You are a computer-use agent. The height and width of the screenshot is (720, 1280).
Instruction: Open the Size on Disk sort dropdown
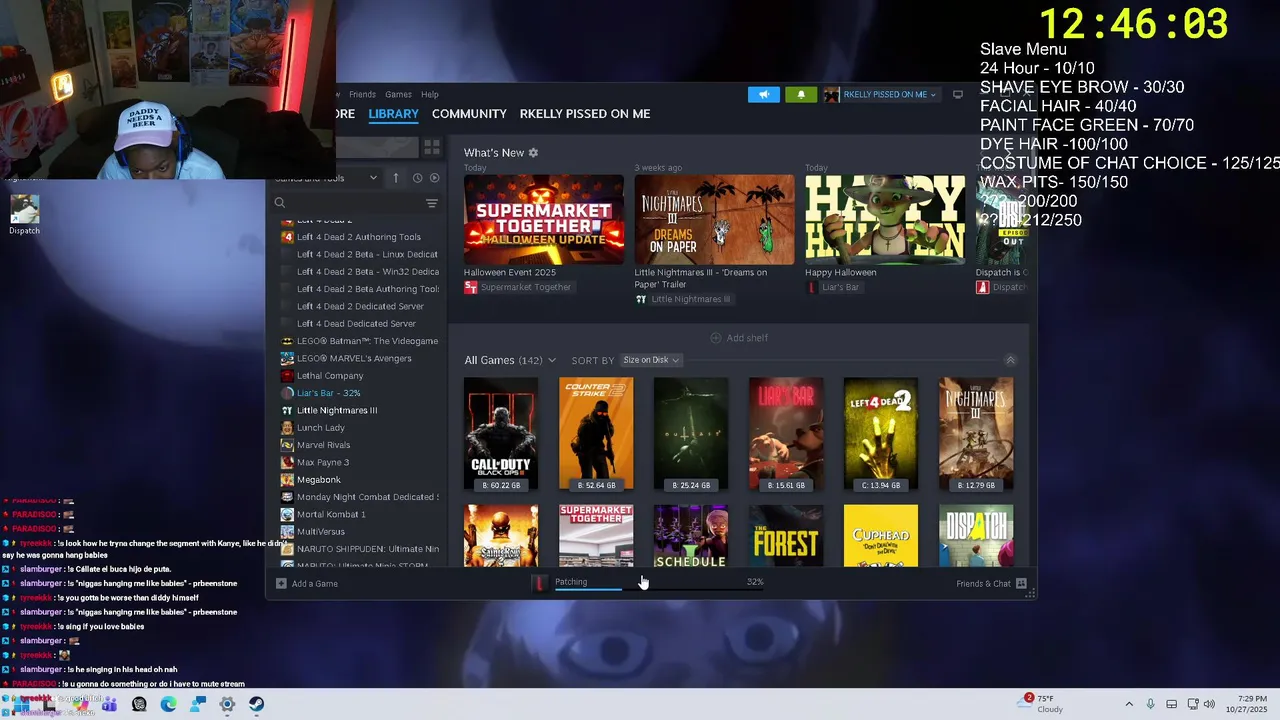[x=650, y=360]
